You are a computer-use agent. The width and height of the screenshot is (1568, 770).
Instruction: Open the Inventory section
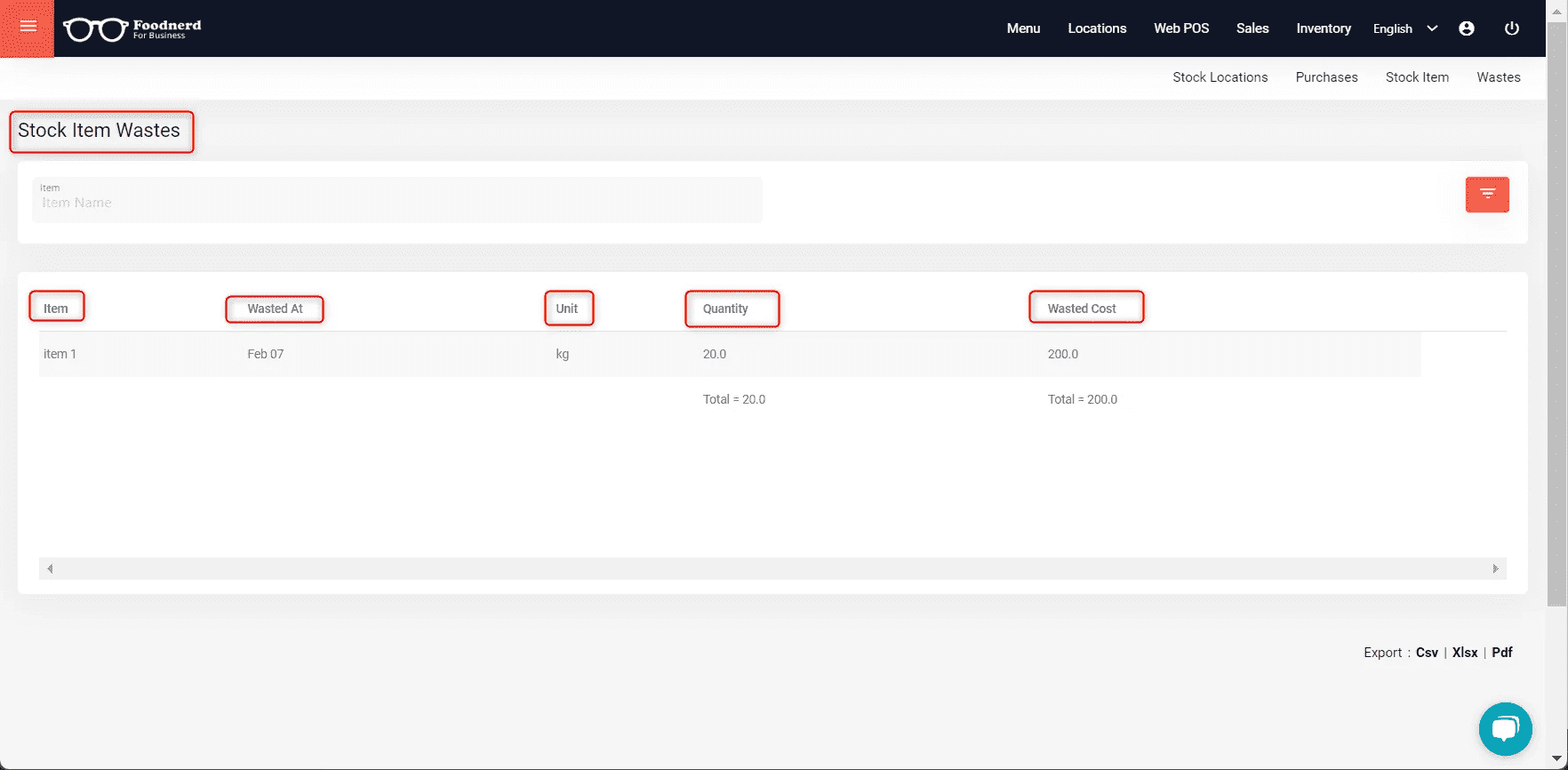click(1324, 28)
